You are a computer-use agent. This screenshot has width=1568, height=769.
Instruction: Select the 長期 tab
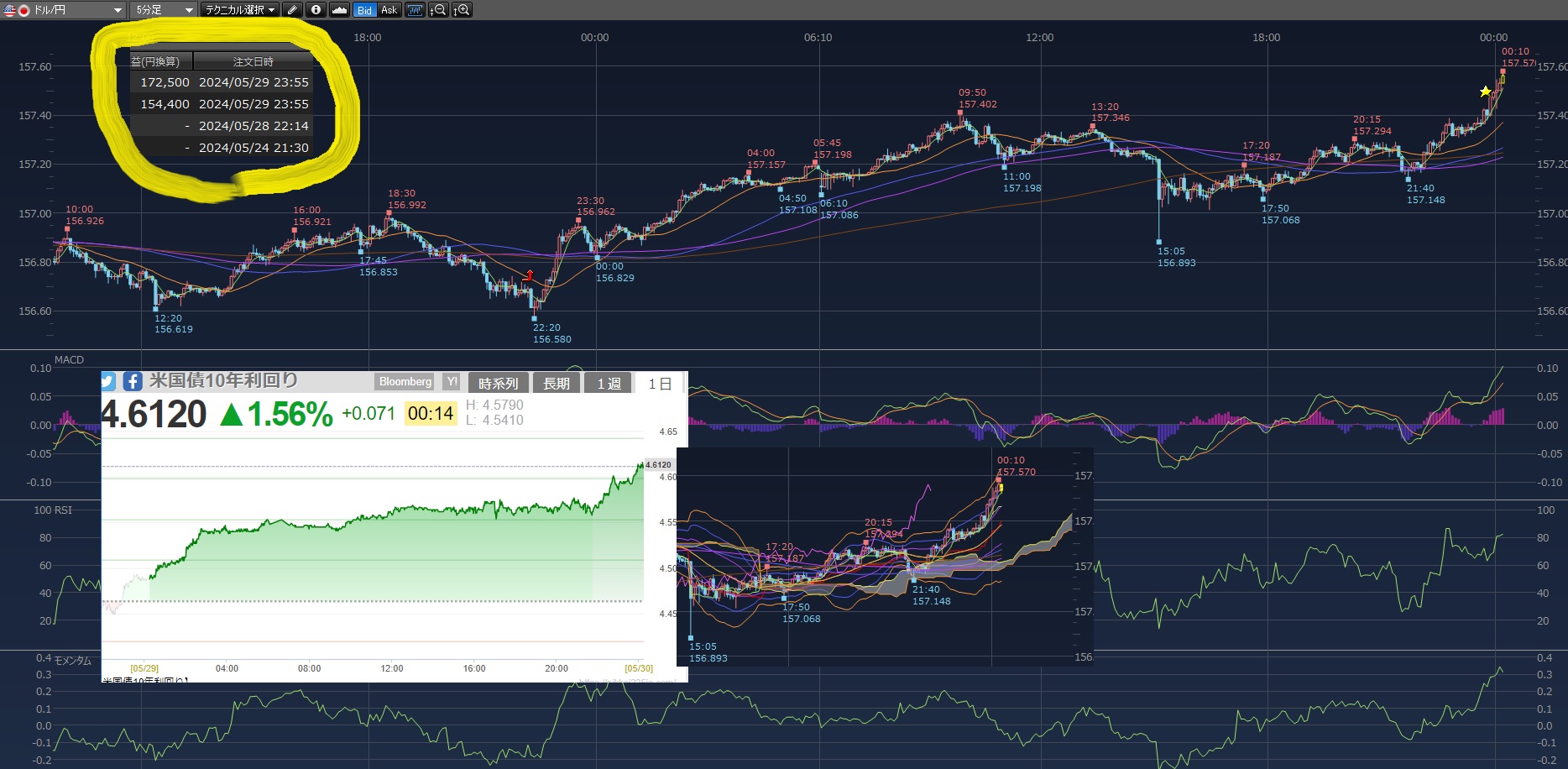click(x=556, y=384)
